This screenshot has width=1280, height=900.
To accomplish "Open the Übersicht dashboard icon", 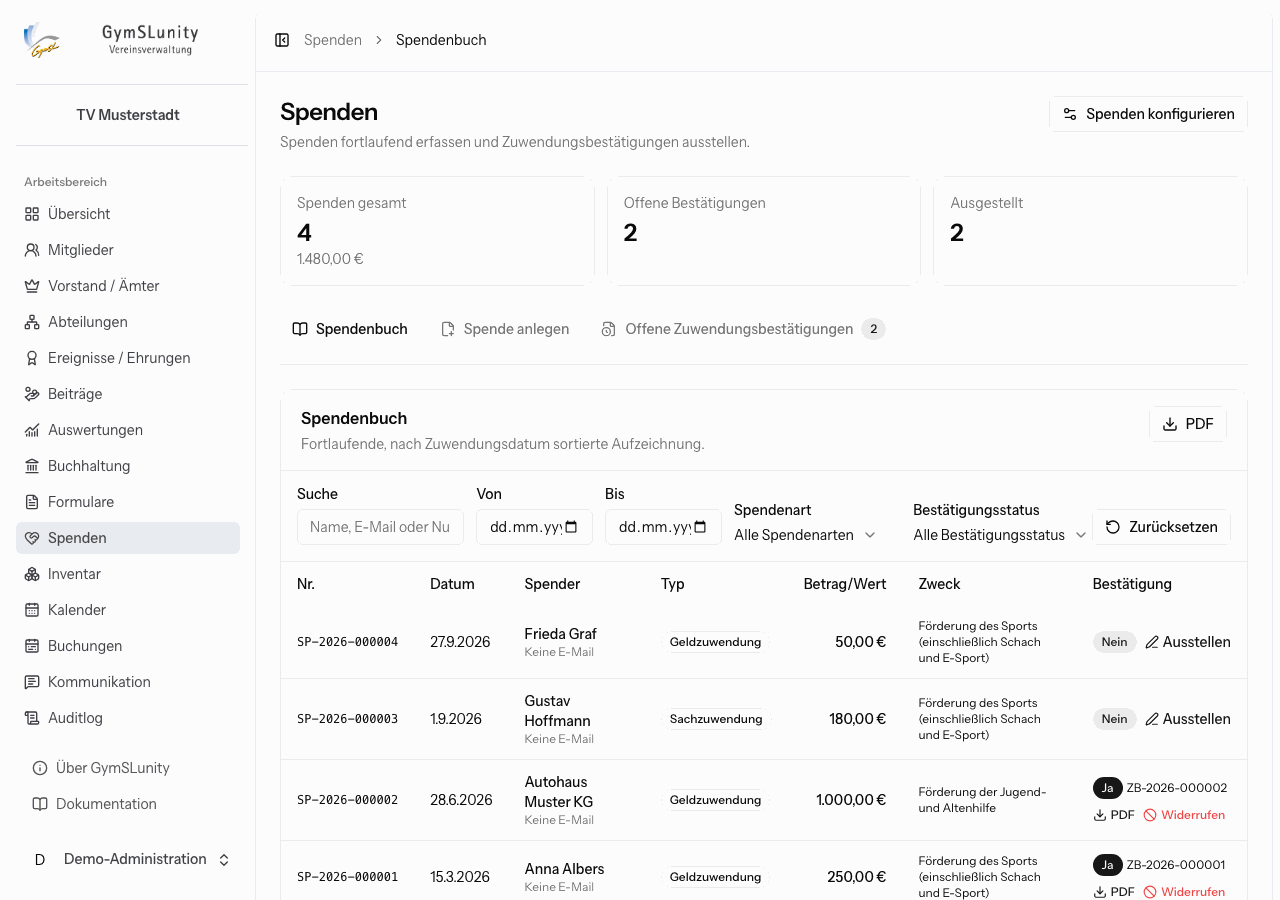I will (32, 214).
